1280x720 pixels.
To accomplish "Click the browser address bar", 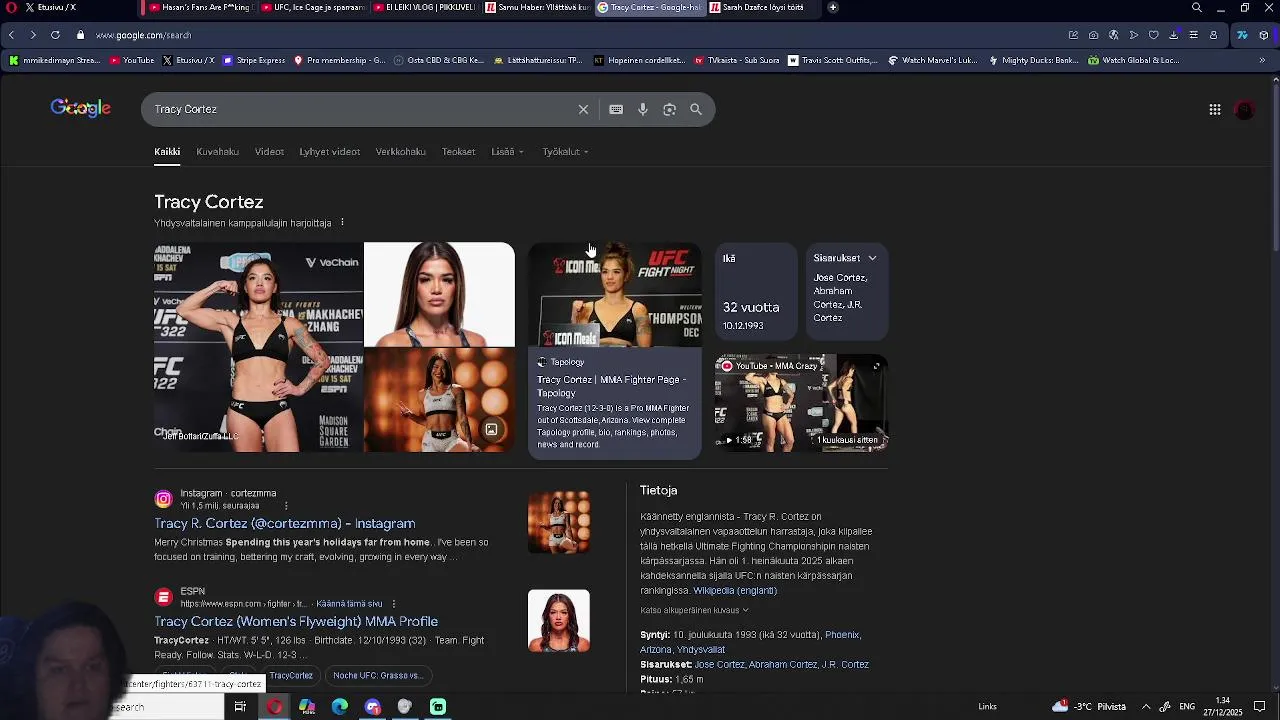I will tap(570, 35).
